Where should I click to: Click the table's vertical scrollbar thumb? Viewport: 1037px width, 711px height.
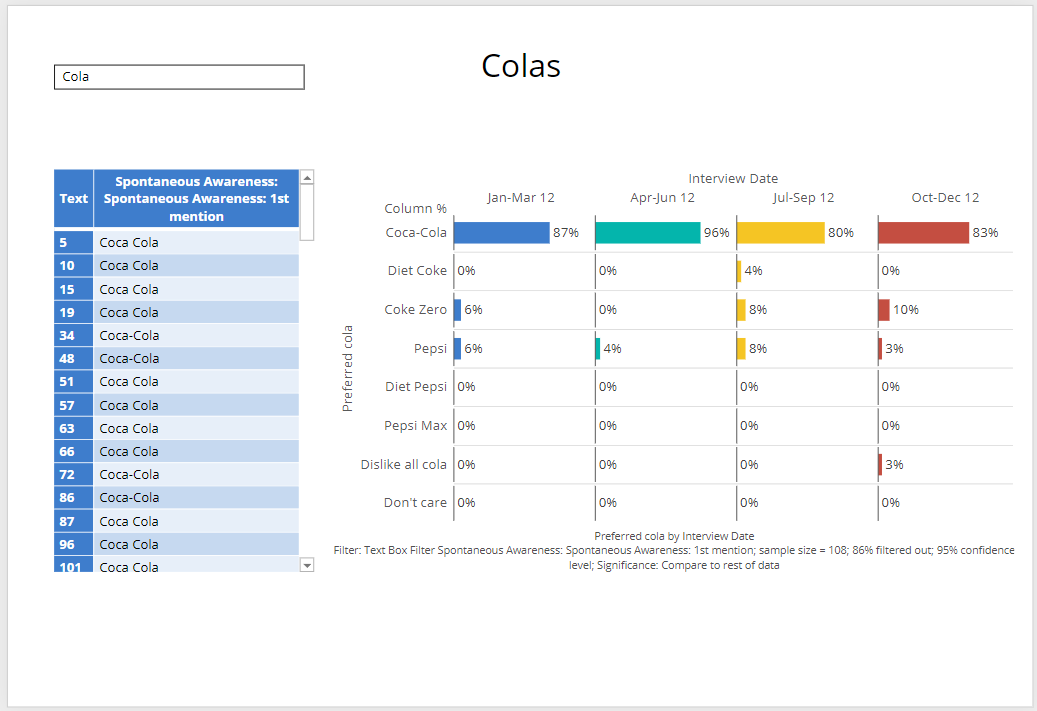307,212
